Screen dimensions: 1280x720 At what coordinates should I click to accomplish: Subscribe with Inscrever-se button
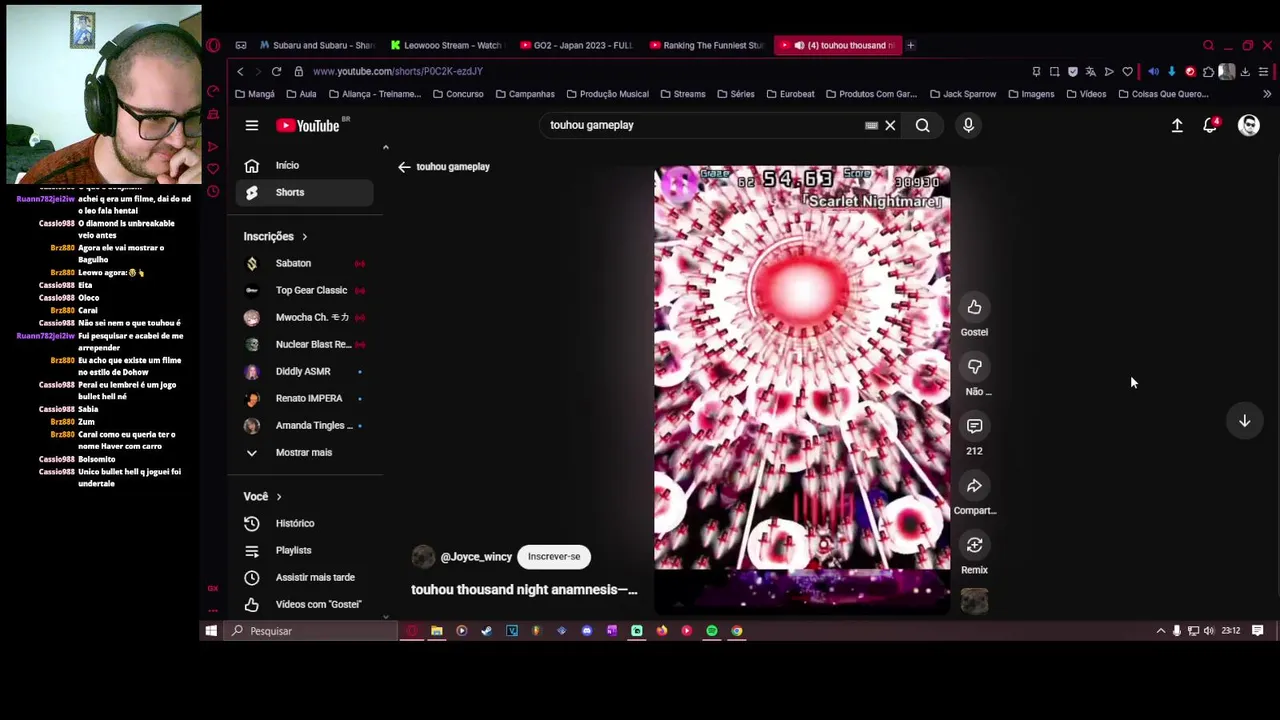coord(553,557)
